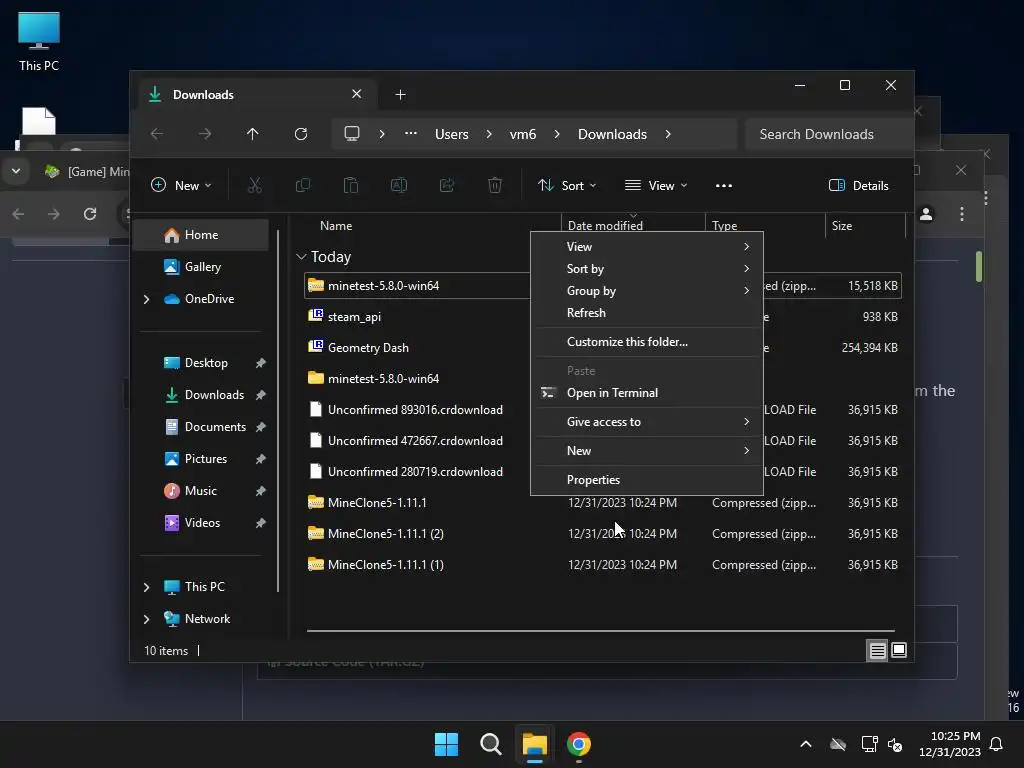Open Chrome tab list dropdown arrow
Image resolution: width=1024 pixels, height=768 pixels.
coord(16,171)
